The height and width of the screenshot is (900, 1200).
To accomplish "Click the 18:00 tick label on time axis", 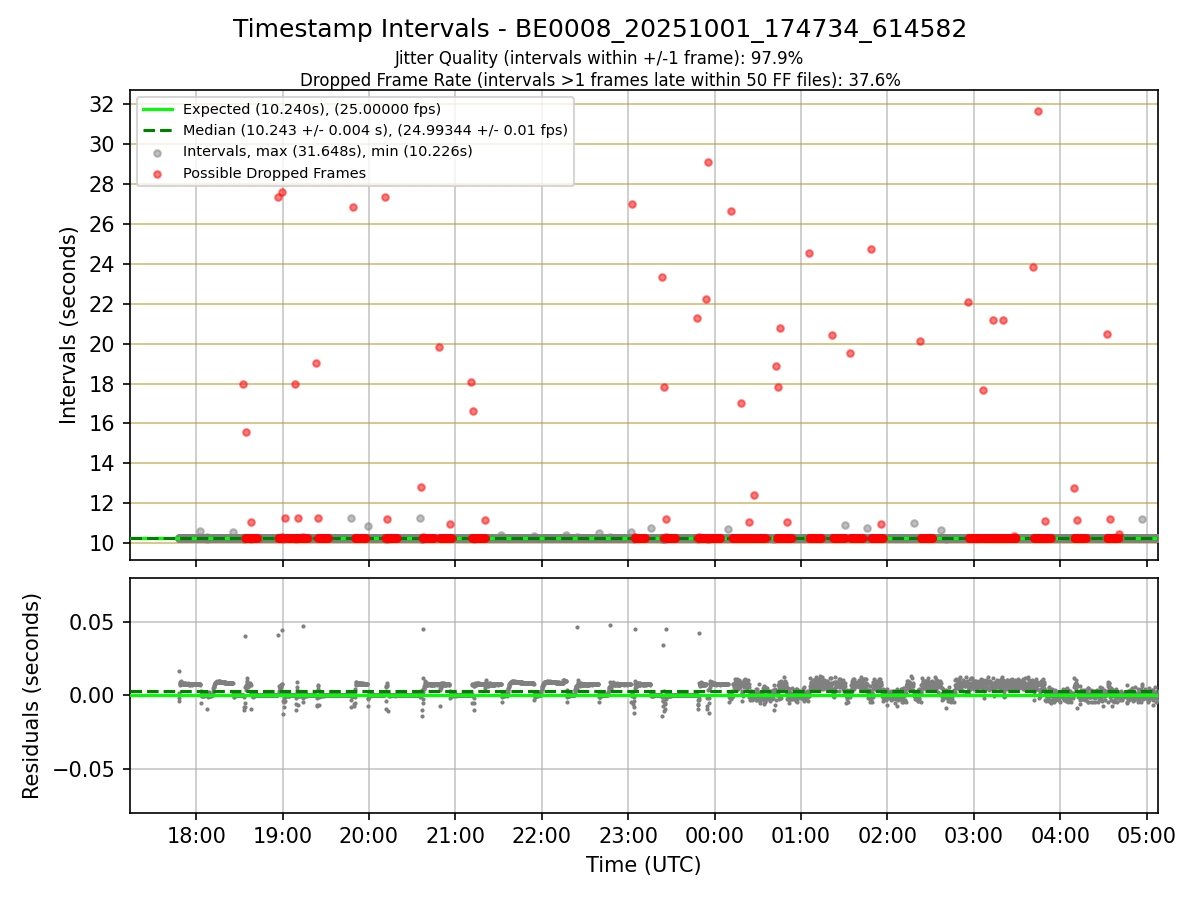I will pyautogui.click(x=196, y=834).
